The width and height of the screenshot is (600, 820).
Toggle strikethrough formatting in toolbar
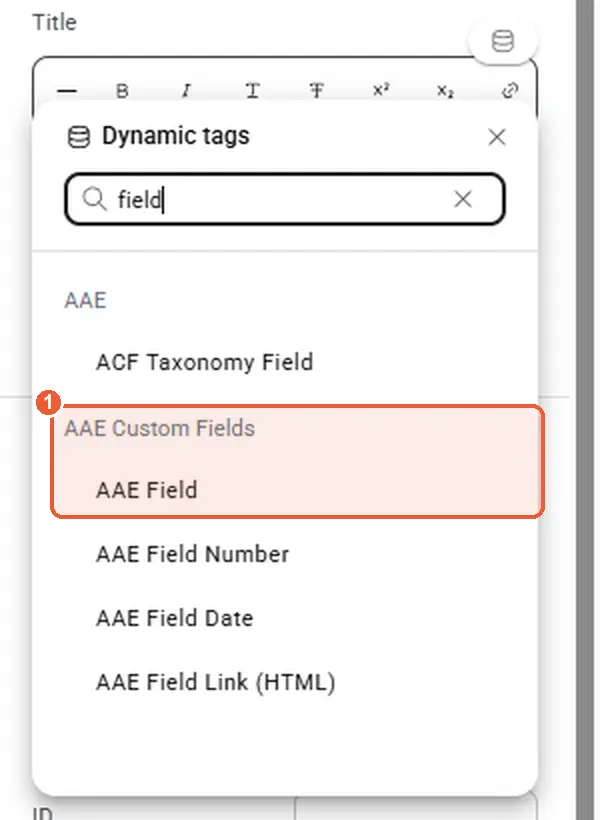(316, 91)
